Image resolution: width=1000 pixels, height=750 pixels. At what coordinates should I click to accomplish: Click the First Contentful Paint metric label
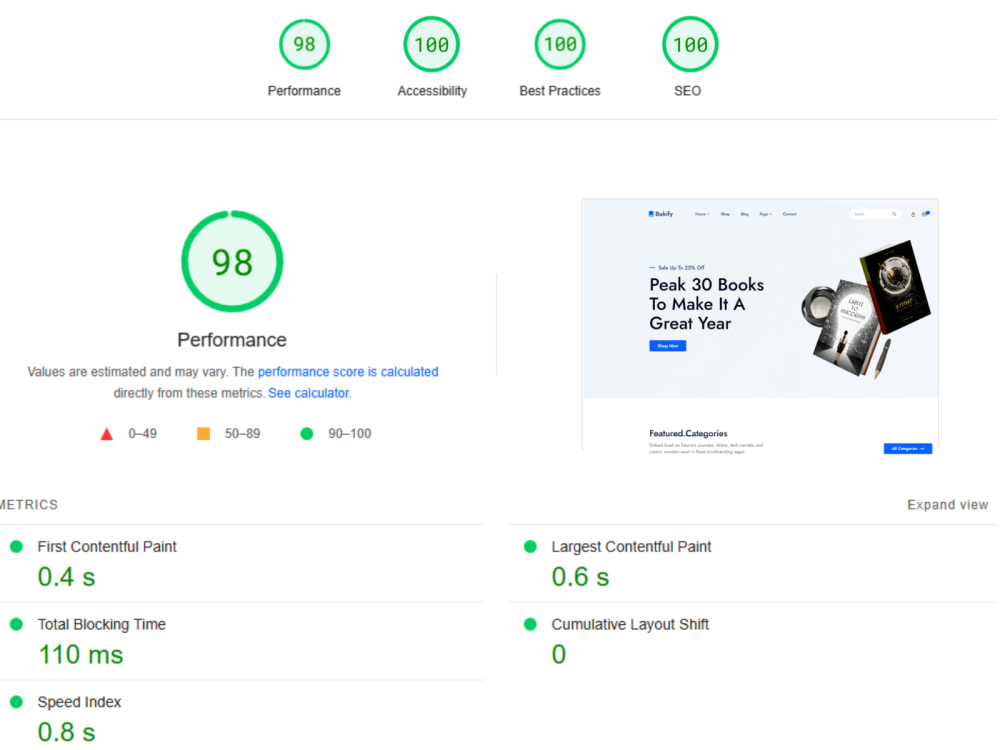(x=107, y=547)
